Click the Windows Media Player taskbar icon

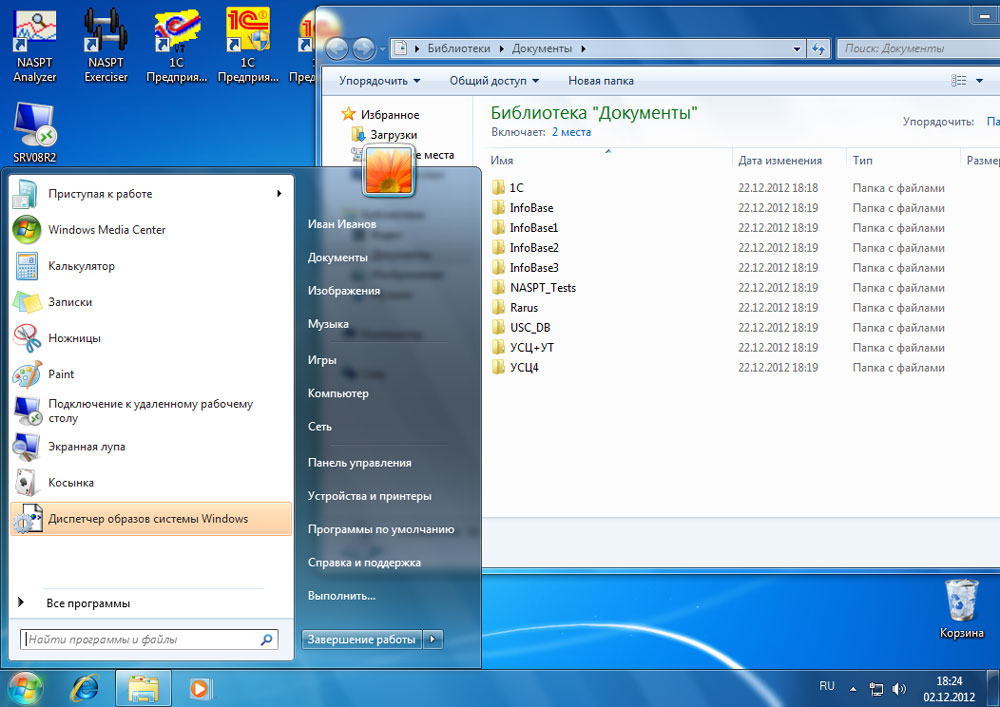(201, 688)
